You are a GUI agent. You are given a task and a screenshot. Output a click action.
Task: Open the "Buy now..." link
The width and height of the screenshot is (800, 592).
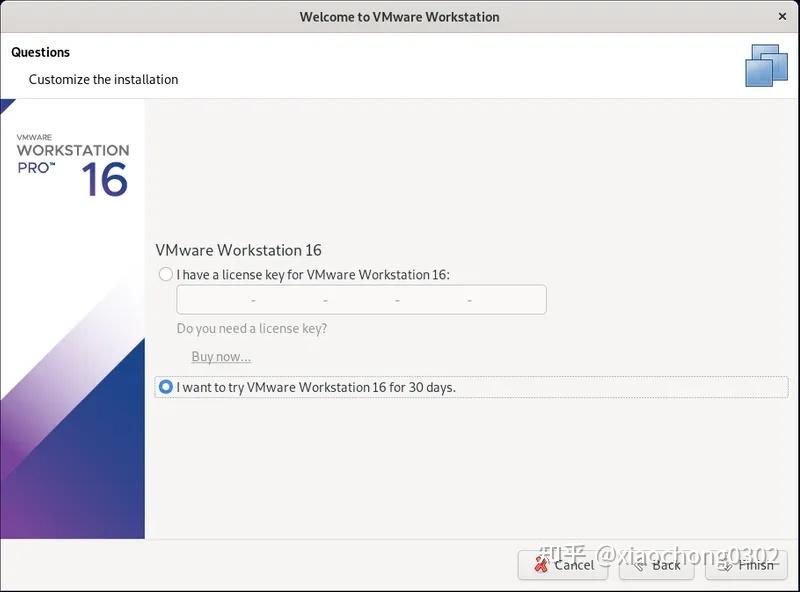221,356
